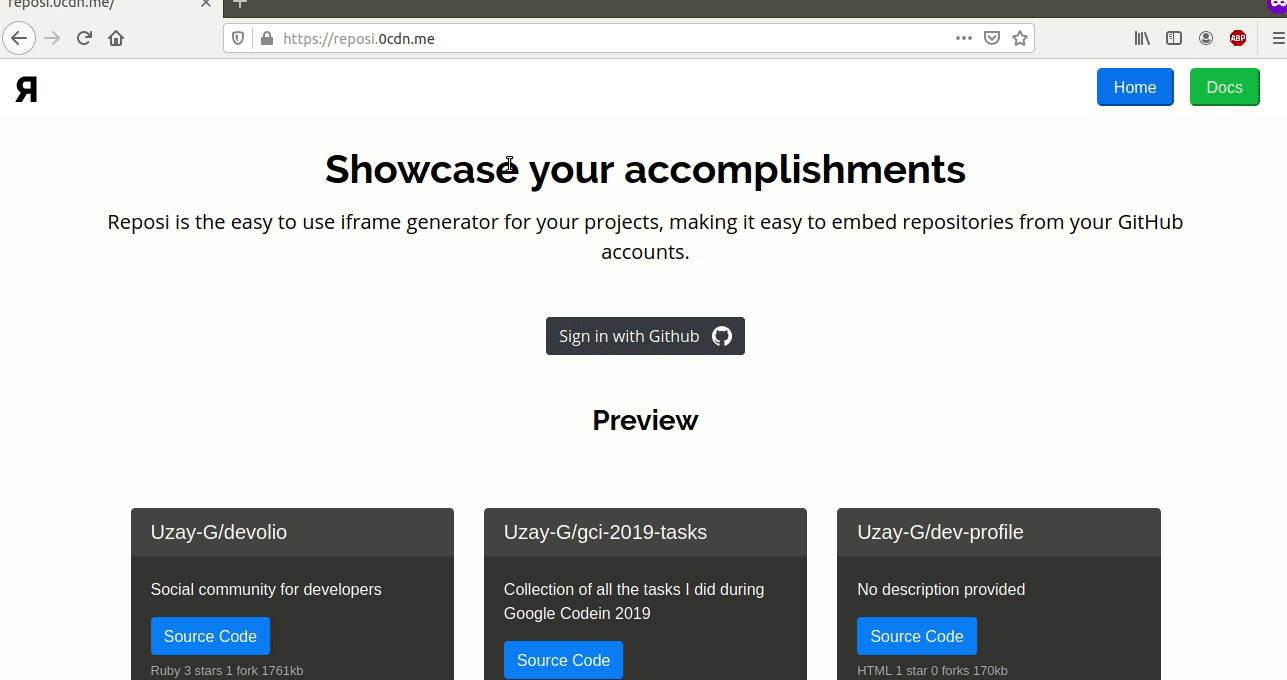
Task: Click the Reposi logo in the page header
Action: (x=27, y=89)
